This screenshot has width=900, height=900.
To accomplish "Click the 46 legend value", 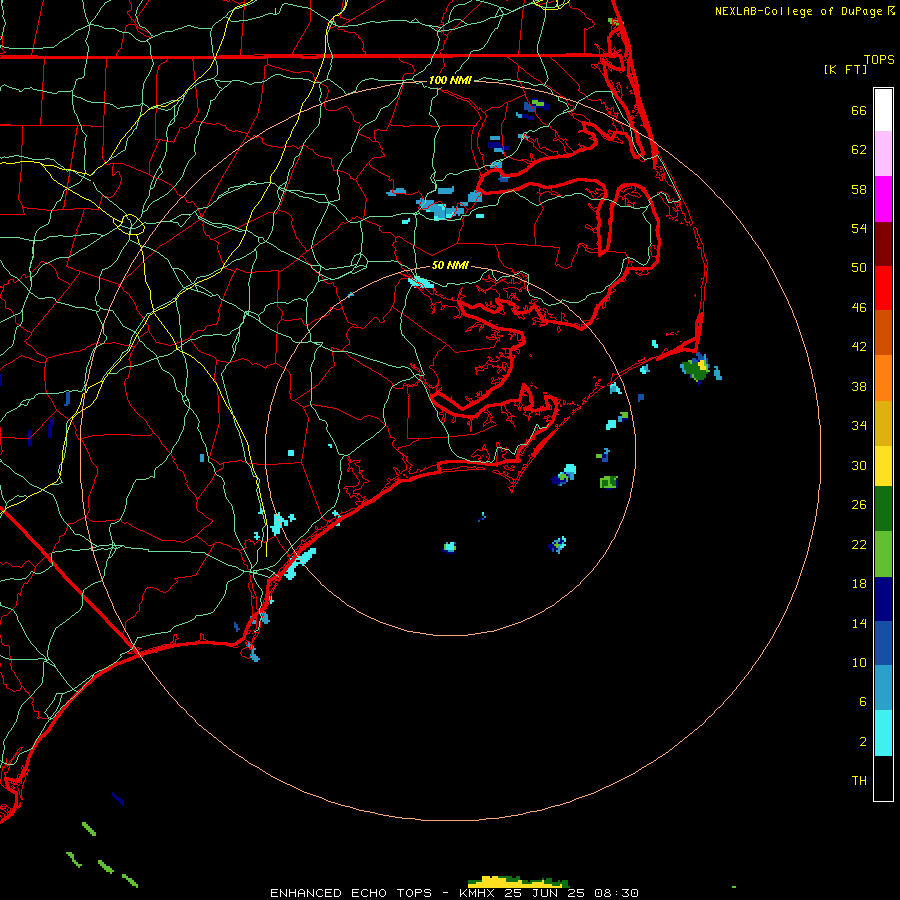I will 859,308.
